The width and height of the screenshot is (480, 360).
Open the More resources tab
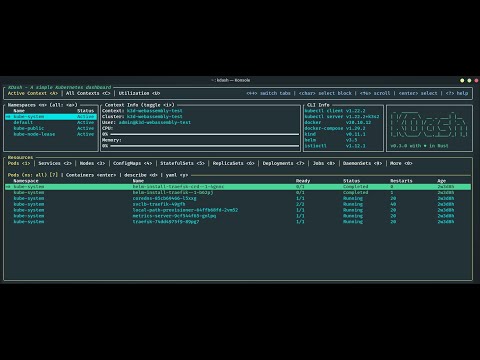pos(401,163)
